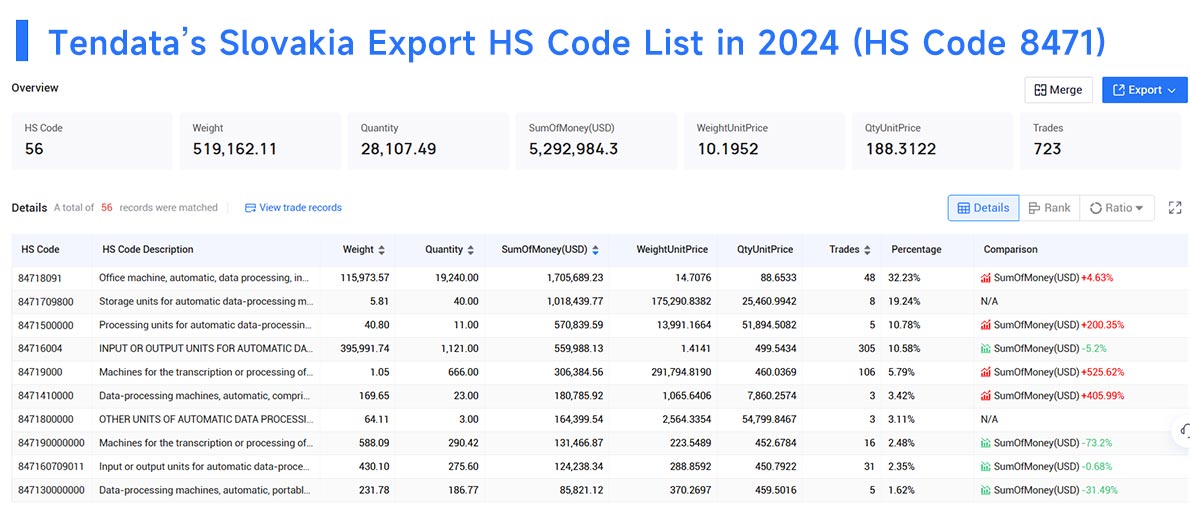
Task: Click 'OTHER UNITS OF AUTOMATIC DATA' description
Action: (205, 419)
